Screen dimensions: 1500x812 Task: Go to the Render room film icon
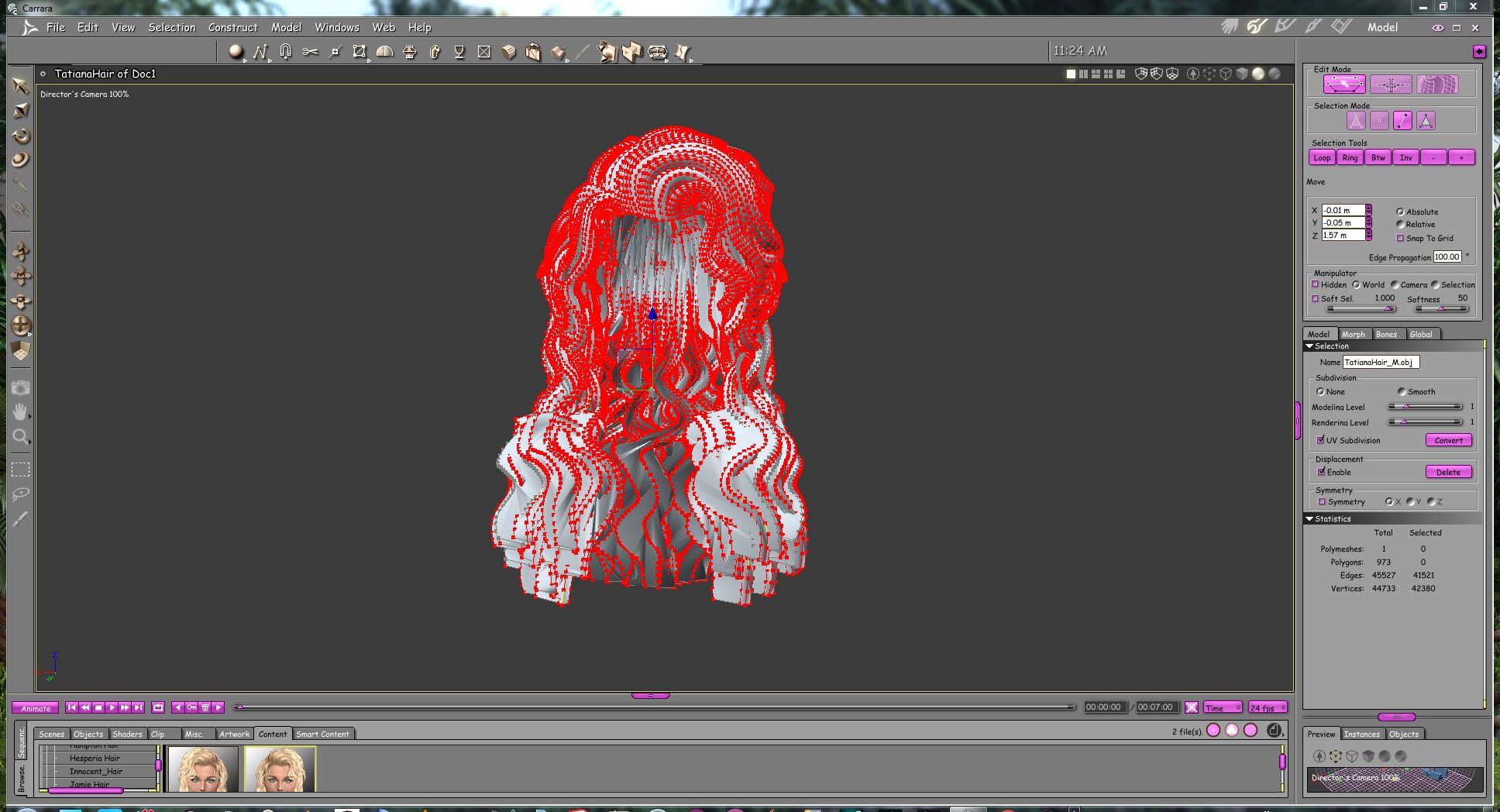coord(1341,27)
